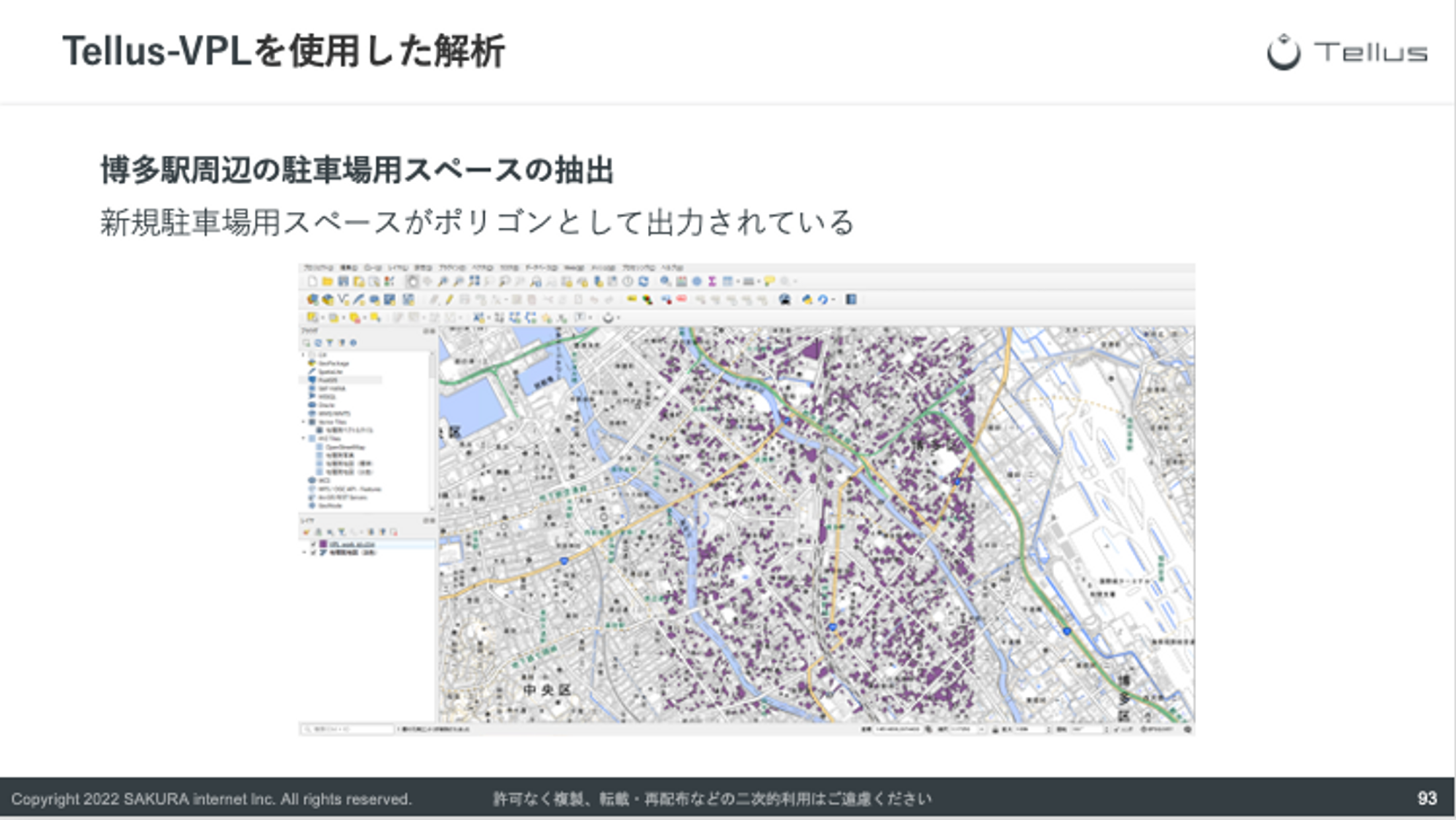
Task: Open the ヘルプ menu
Action: point(673,268)
